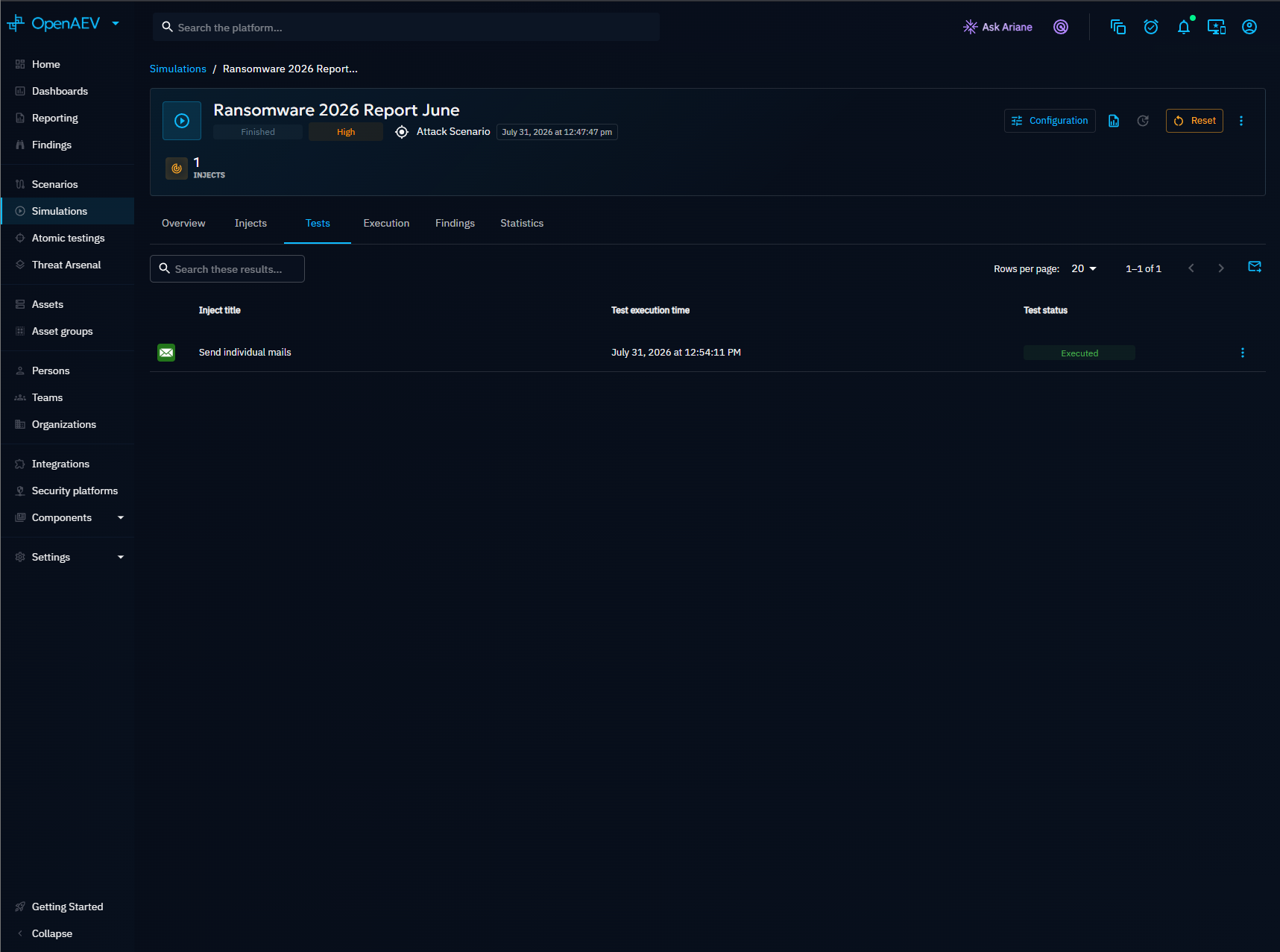Click the July 31, 2026 12:47:47 pm date chip
This screenshot has width=1280, height=952.
click(x=557, y=132)
